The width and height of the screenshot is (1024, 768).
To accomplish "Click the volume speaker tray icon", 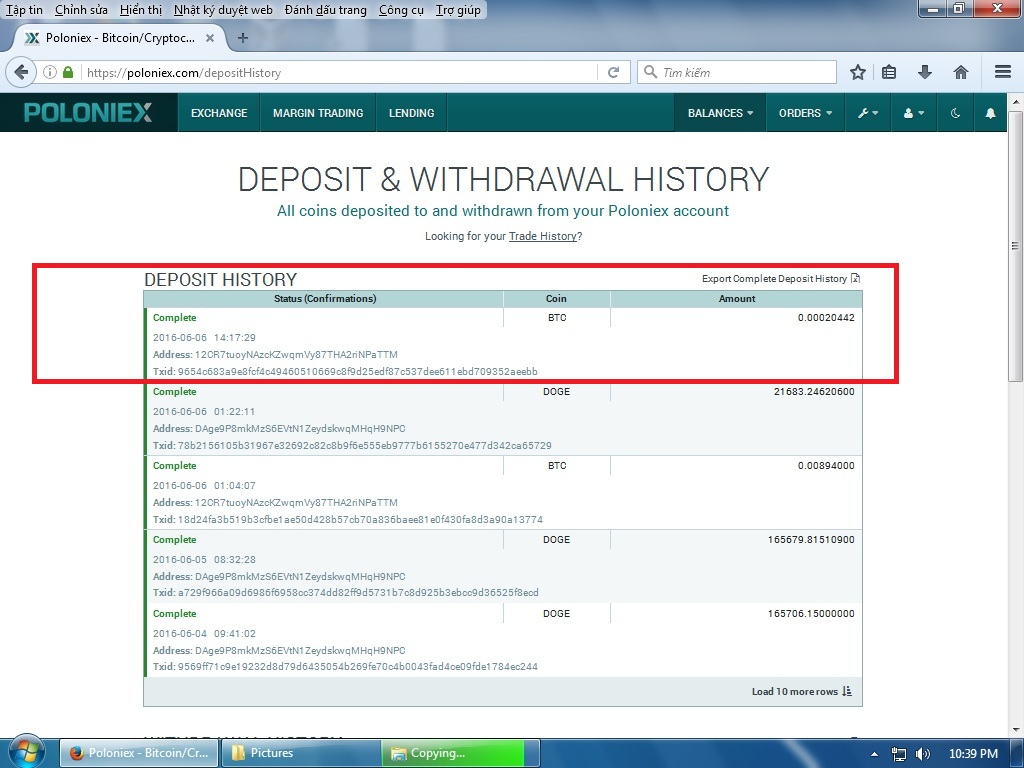I will [x=923, y=754].
